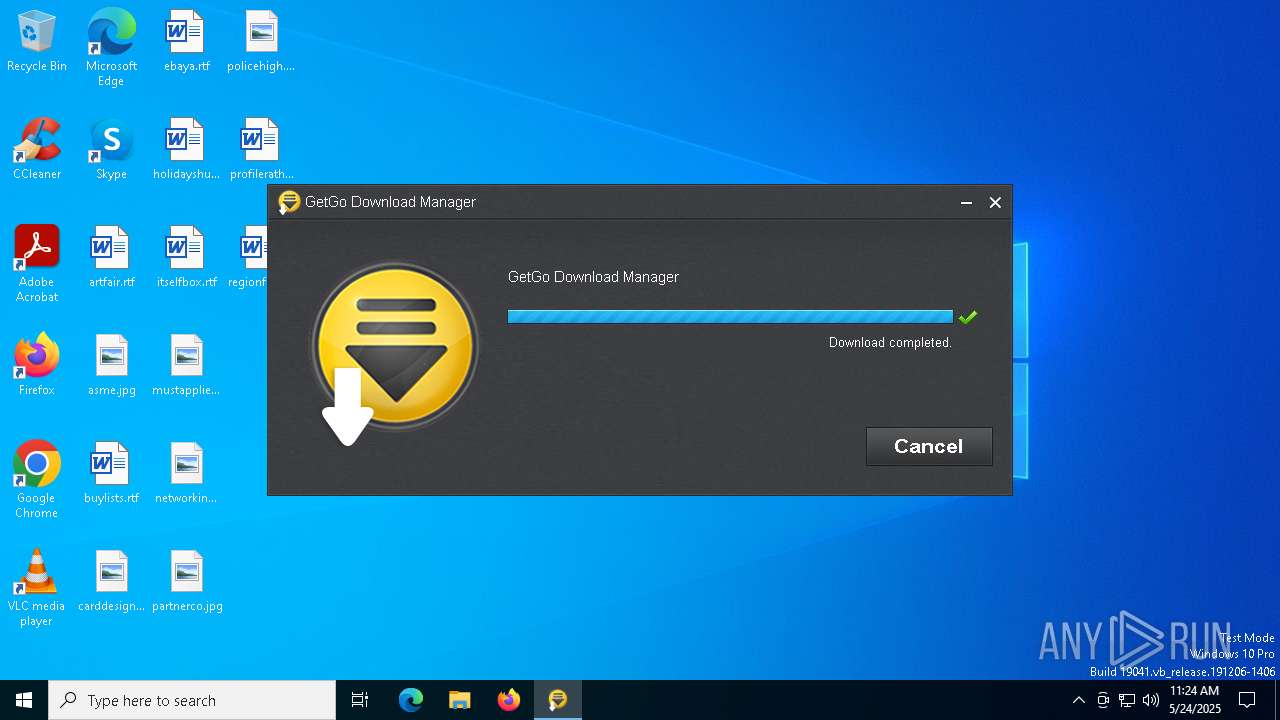Select the Google Chrome desktop shortcut

[37, 480]
